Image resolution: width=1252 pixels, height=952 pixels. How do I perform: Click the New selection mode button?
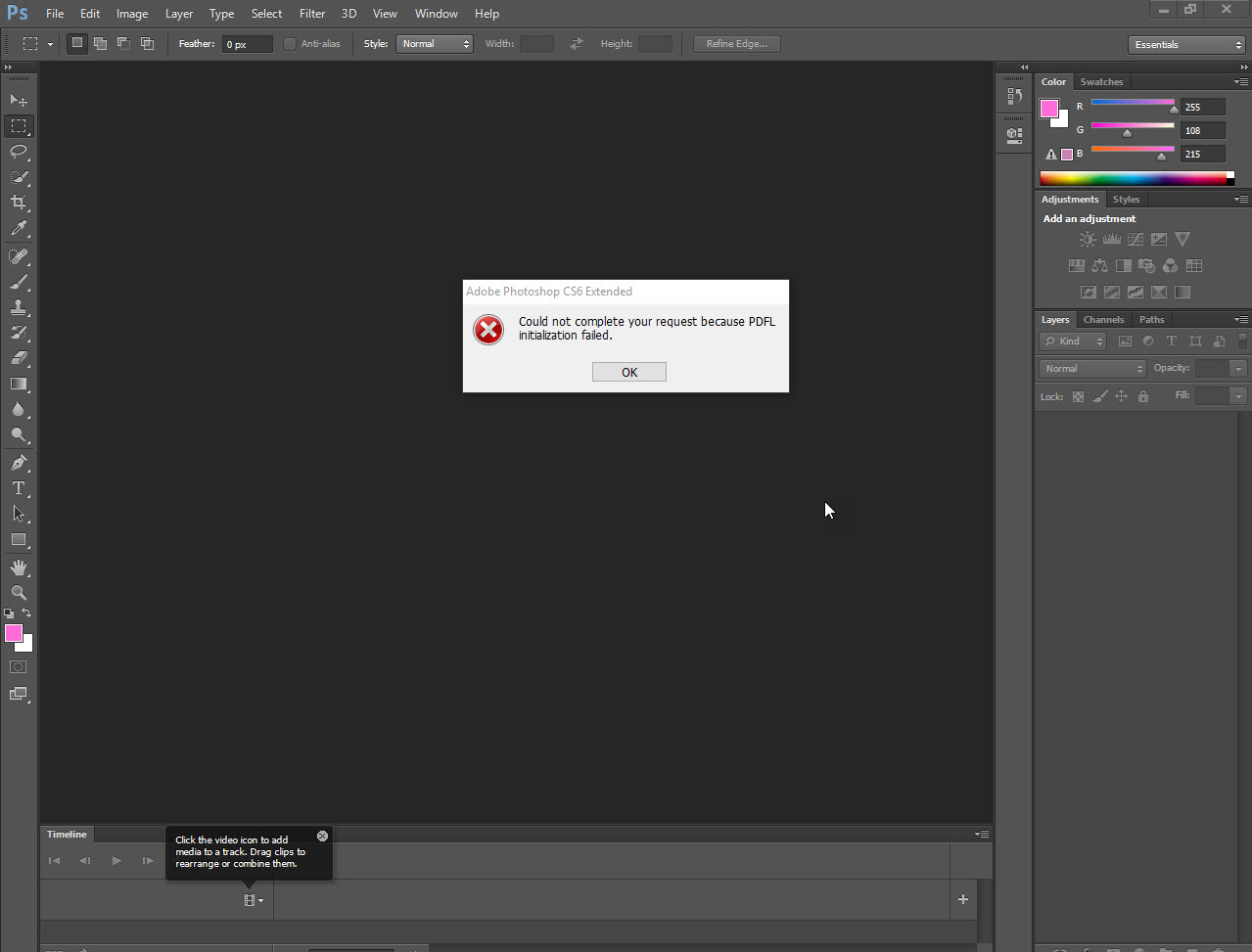pyautogui.click(x=77, y=44)
